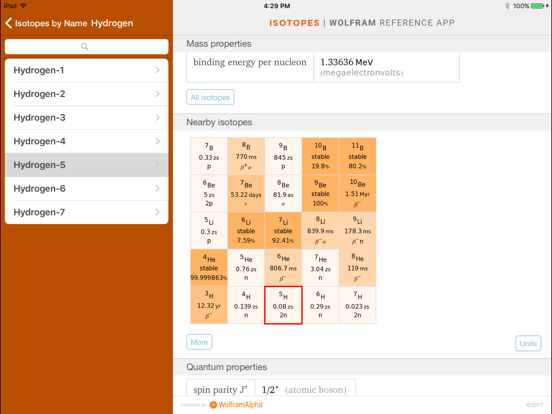This screenshot has width=552, height=414.
Task: Select the stable 6Li isotope cell
Action: [x=246, y=231]
